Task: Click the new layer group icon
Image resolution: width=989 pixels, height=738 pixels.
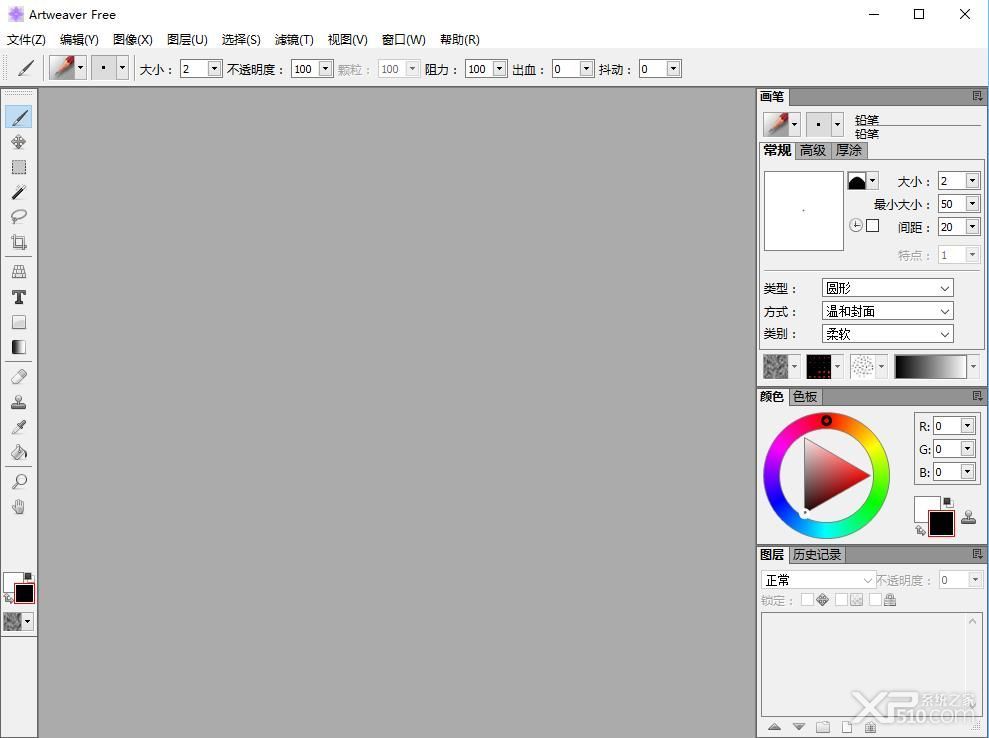Action: pyautogui.click(x=822, y=727)
